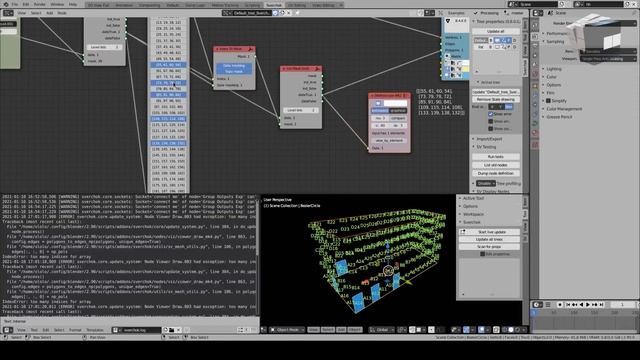Expand the Film panel
The image size is (640, 360).
550,93
